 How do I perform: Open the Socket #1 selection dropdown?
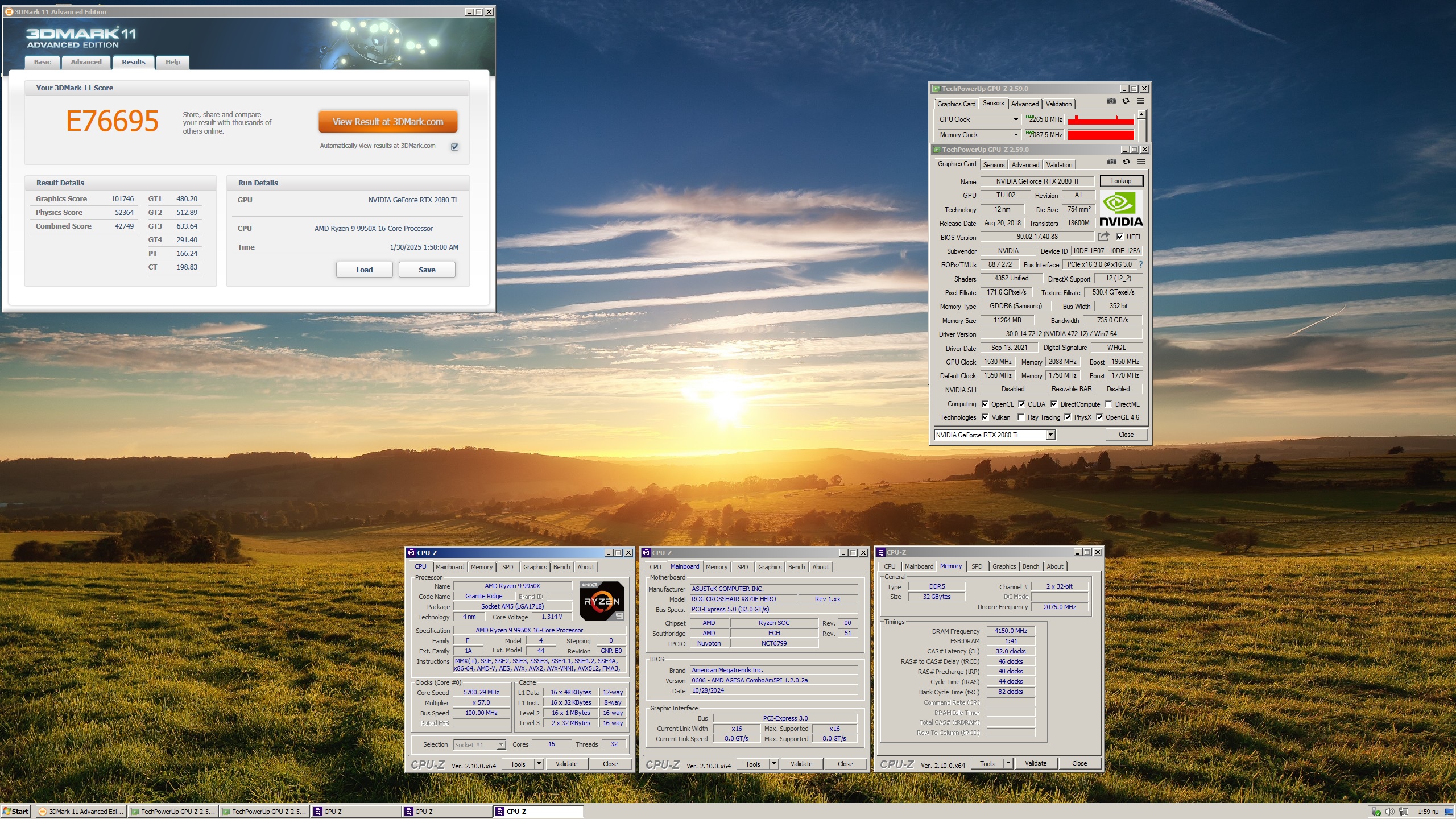(501, 745)
